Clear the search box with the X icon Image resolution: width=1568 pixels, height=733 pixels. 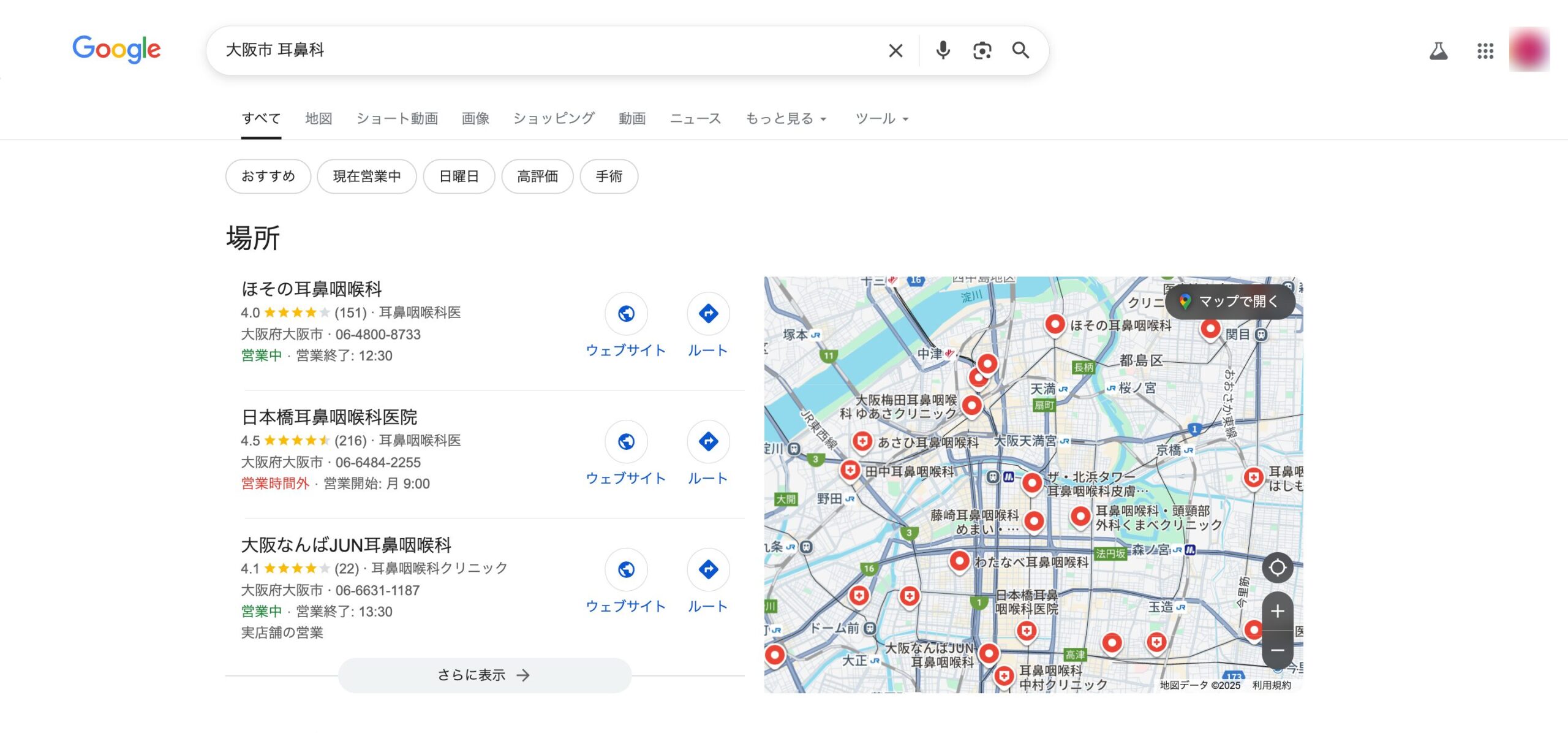coord(895,50)
